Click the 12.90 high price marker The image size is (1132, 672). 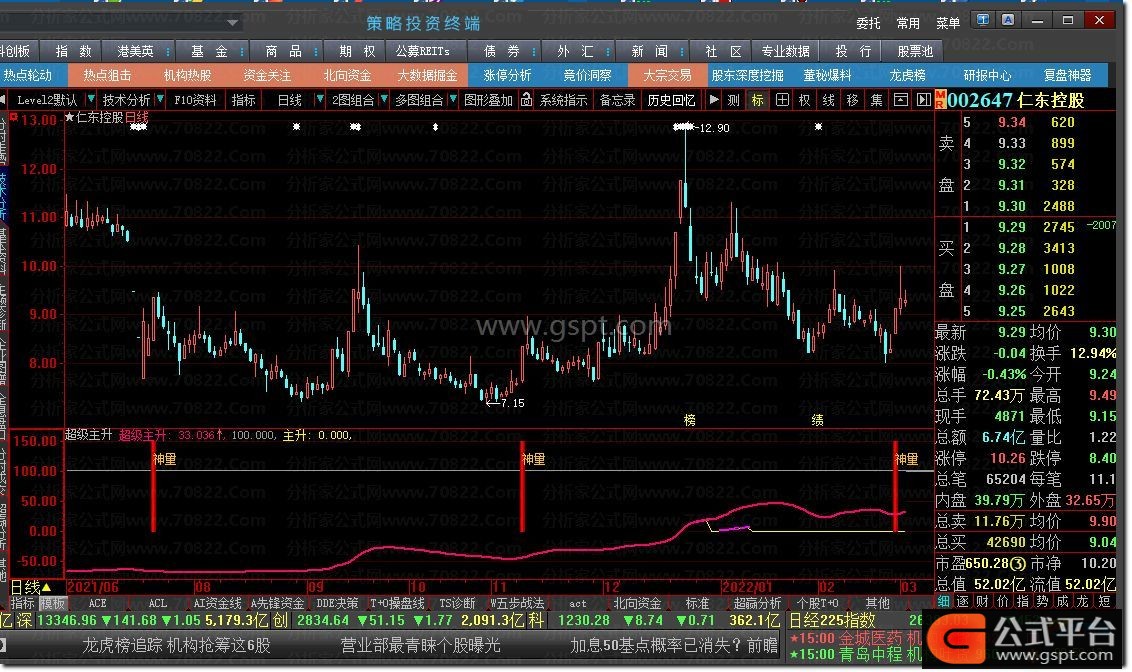(715, 128)
